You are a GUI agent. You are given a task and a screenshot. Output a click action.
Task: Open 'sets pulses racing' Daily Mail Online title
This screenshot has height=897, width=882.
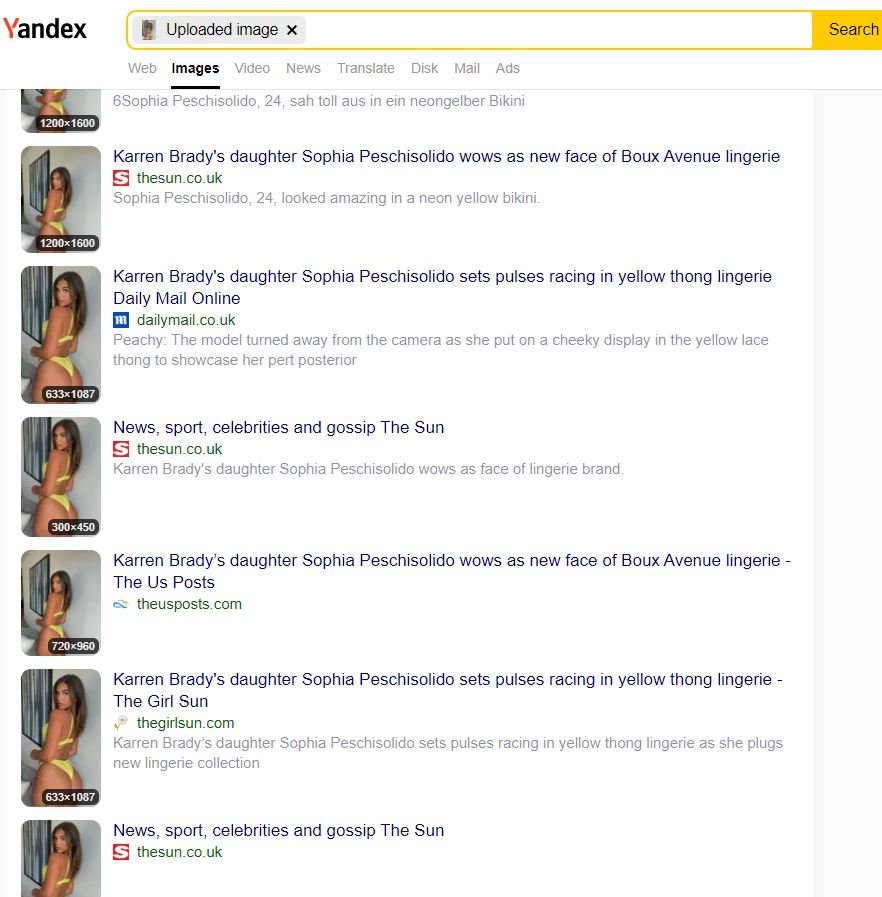[x=442, y=287]
